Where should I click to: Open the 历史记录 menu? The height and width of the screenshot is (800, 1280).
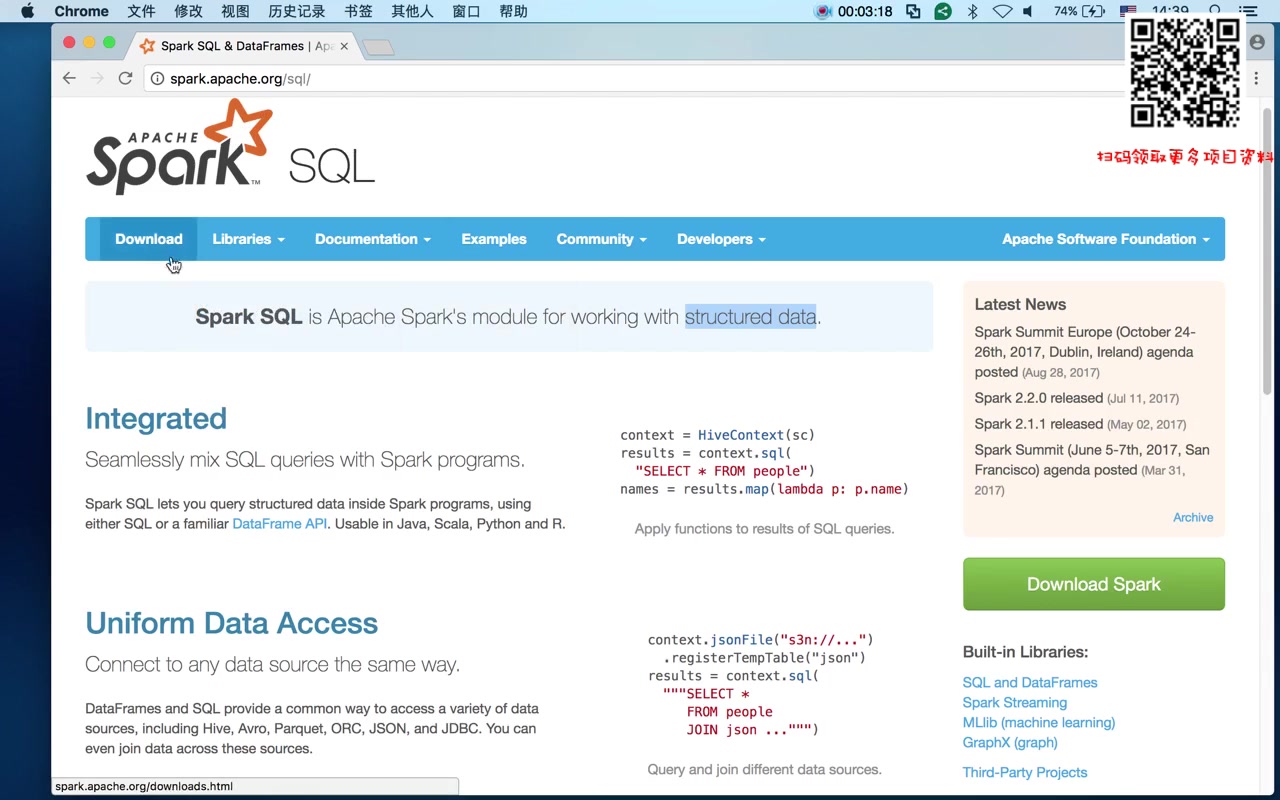[297, 11]
